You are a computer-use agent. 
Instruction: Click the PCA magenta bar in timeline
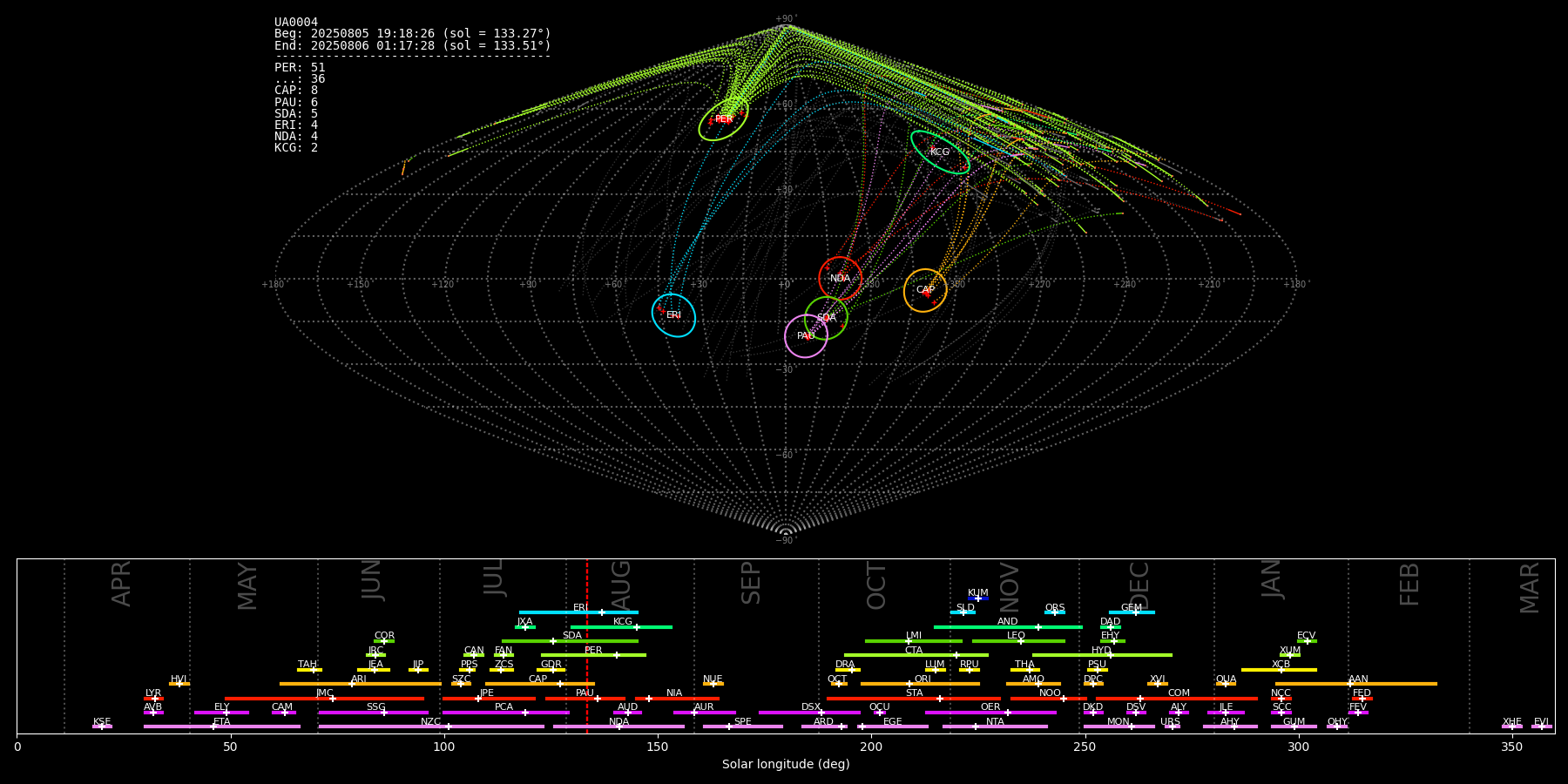click(x=505, y=712)
